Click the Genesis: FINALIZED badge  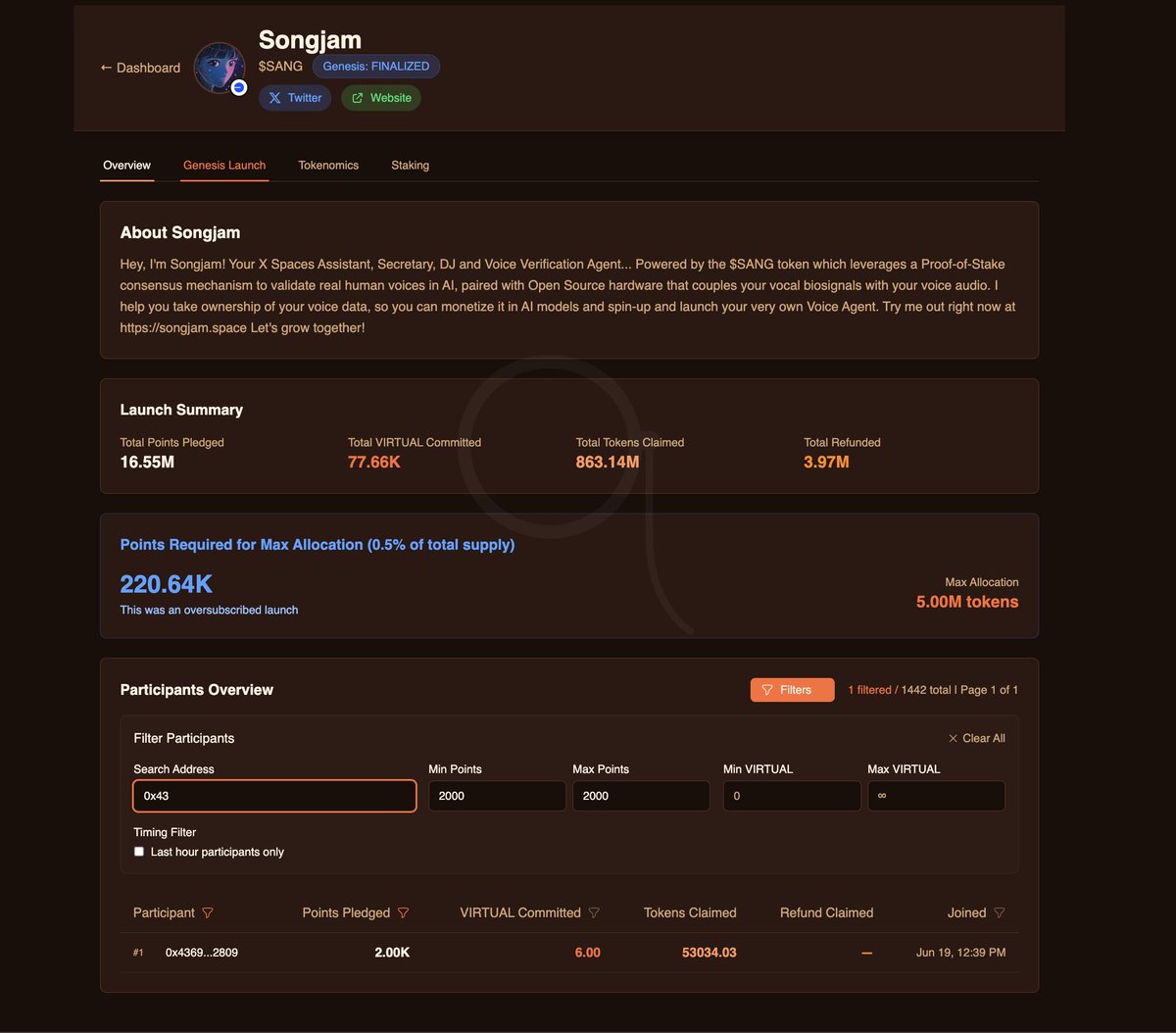click(376, 67)
